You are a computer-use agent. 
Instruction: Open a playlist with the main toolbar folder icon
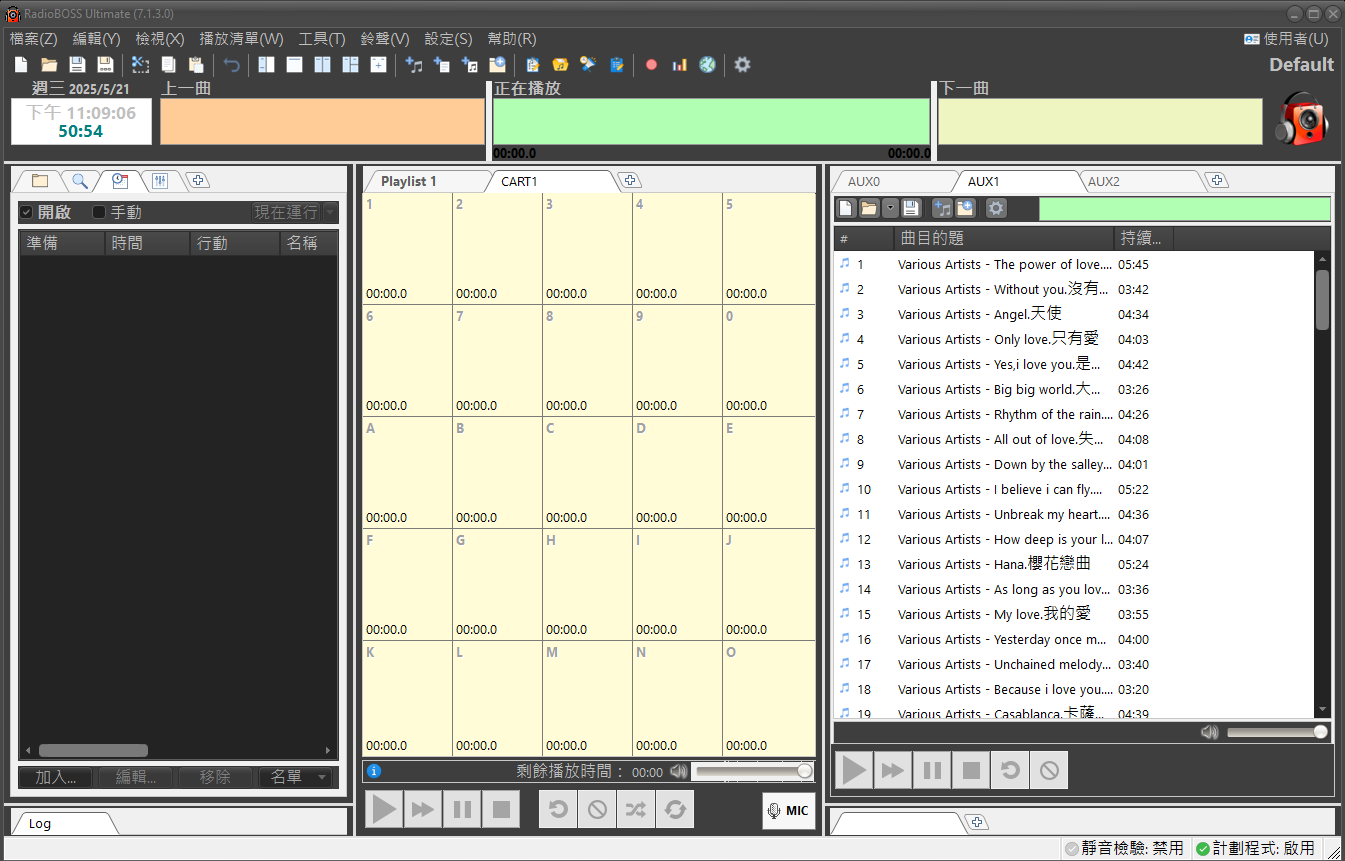click(49, 65)
